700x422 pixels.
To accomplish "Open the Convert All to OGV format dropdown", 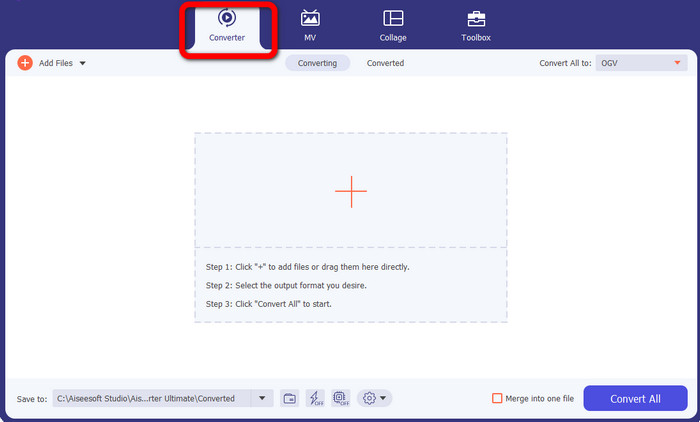I will coord(641,63).
